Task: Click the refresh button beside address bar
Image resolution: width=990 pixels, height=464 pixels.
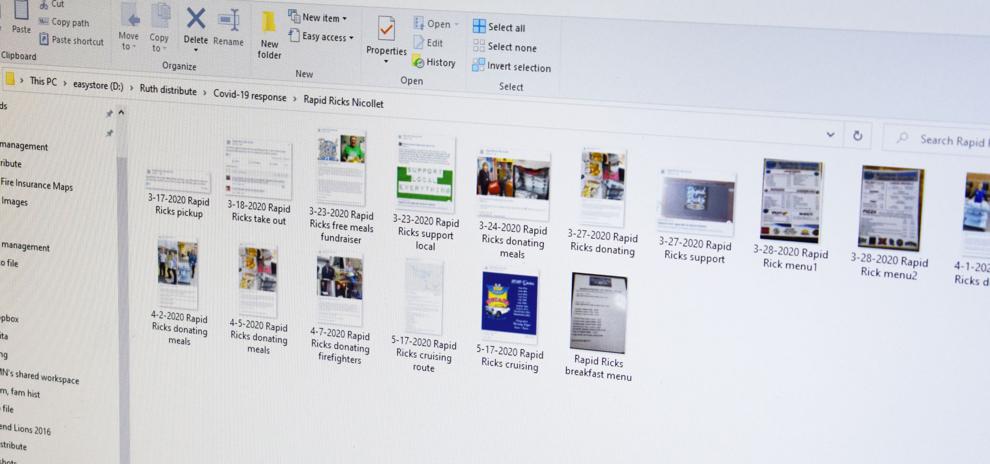Action: tap(857, 135)
